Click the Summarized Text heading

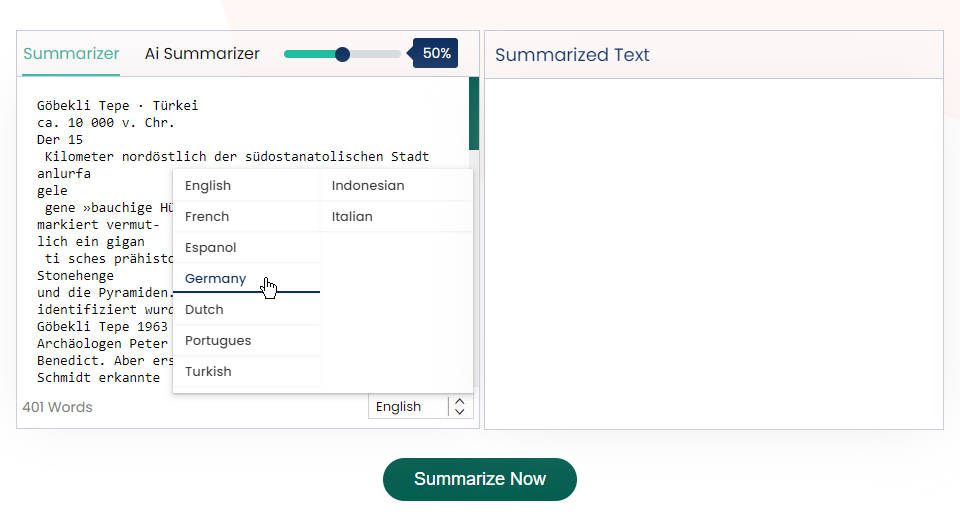[572, 54]
